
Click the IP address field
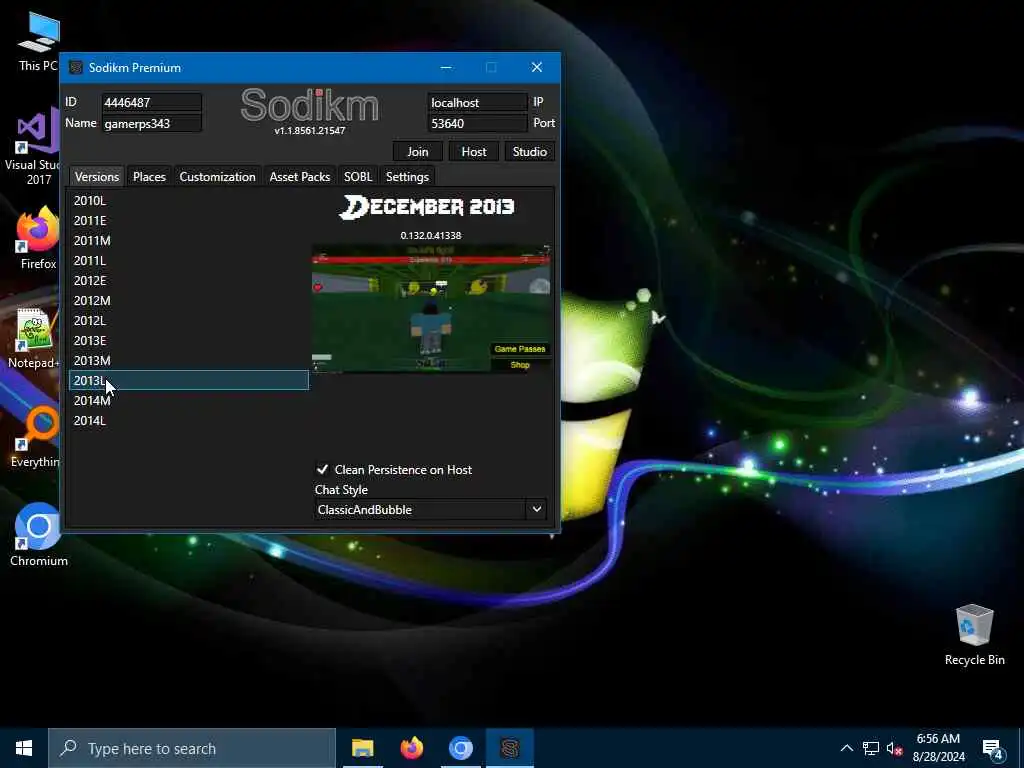[x=477, y=103]
